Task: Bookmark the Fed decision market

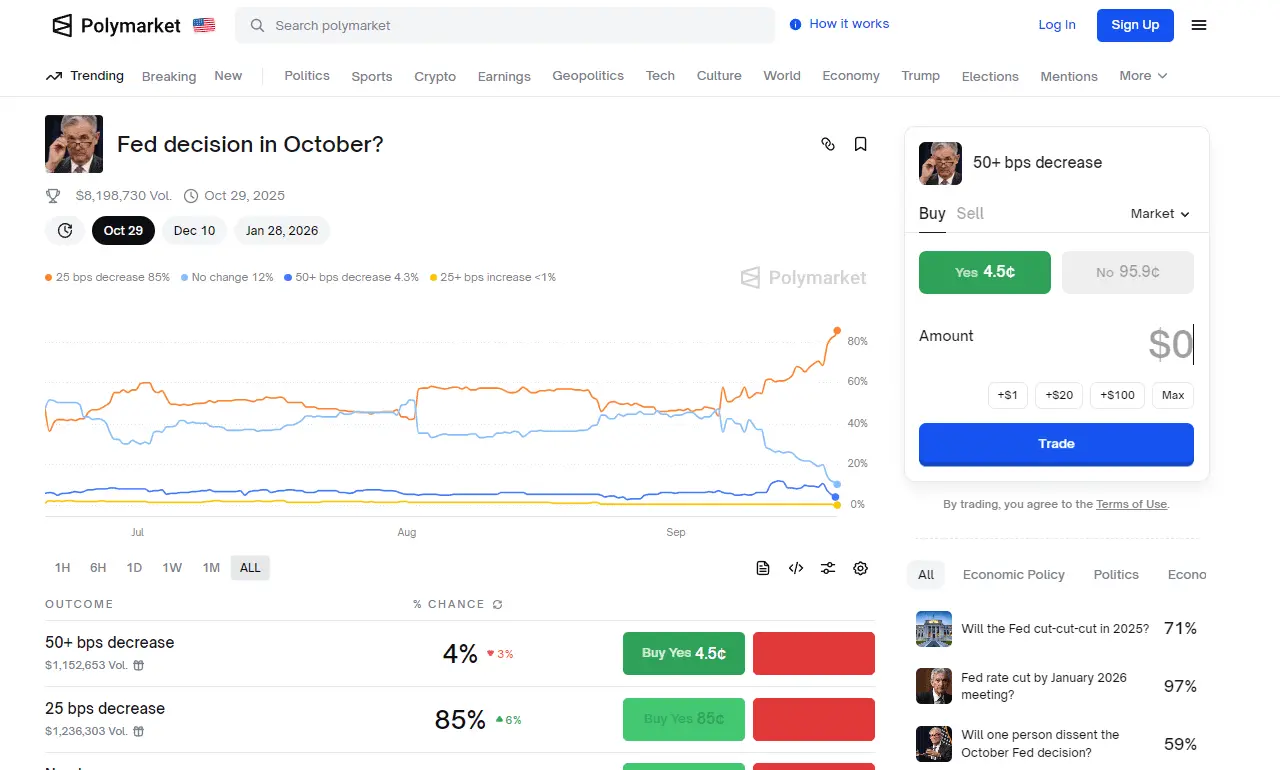Action: [x=860, y=144]
